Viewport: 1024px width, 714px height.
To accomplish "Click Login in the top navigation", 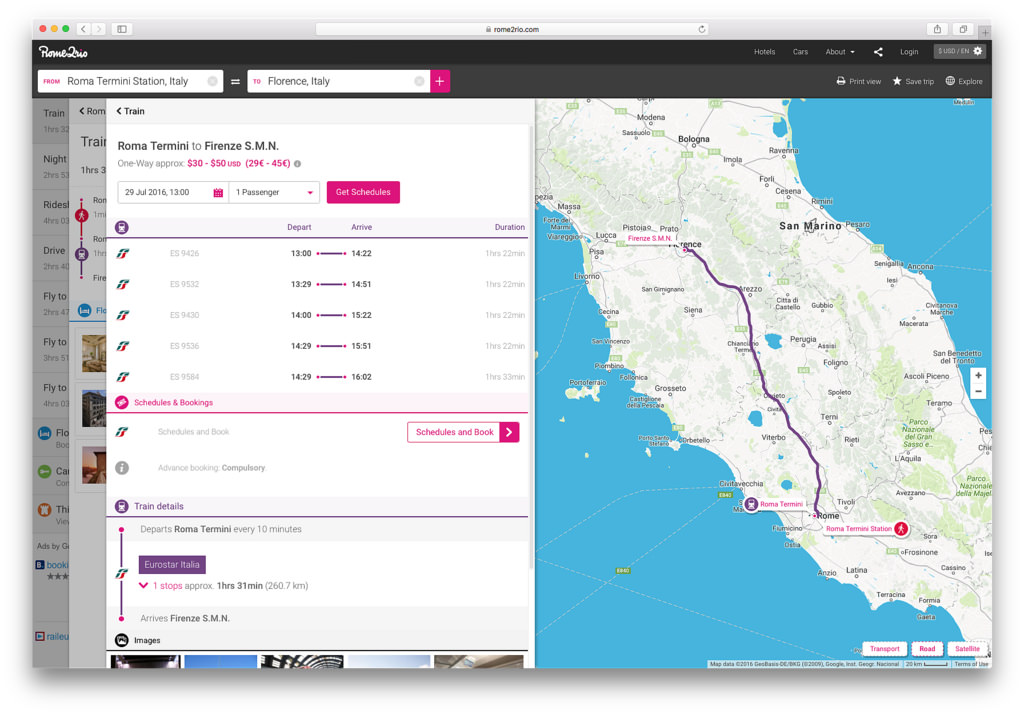I will 909,52.
